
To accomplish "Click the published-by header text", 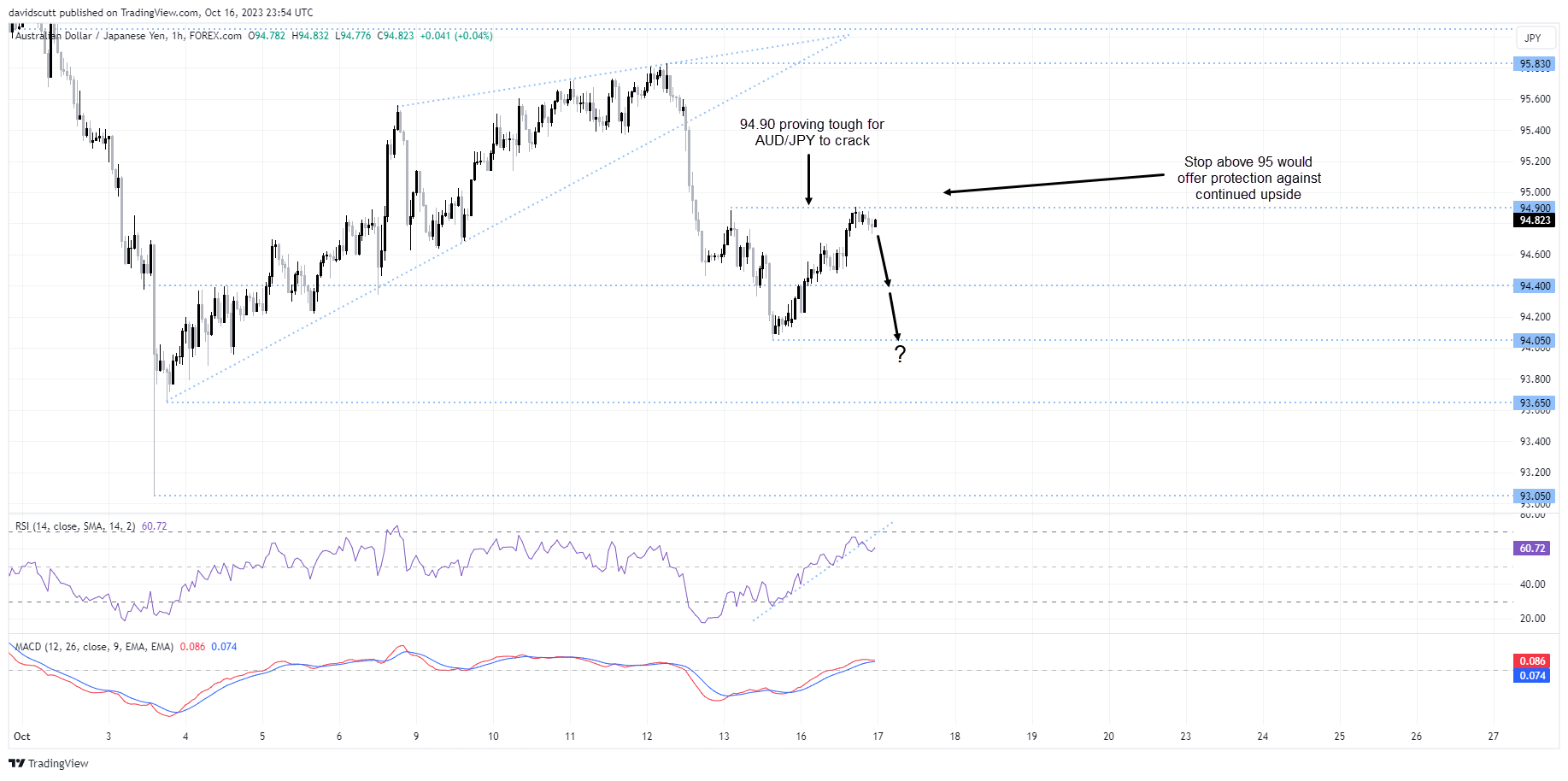I will 161,13.
